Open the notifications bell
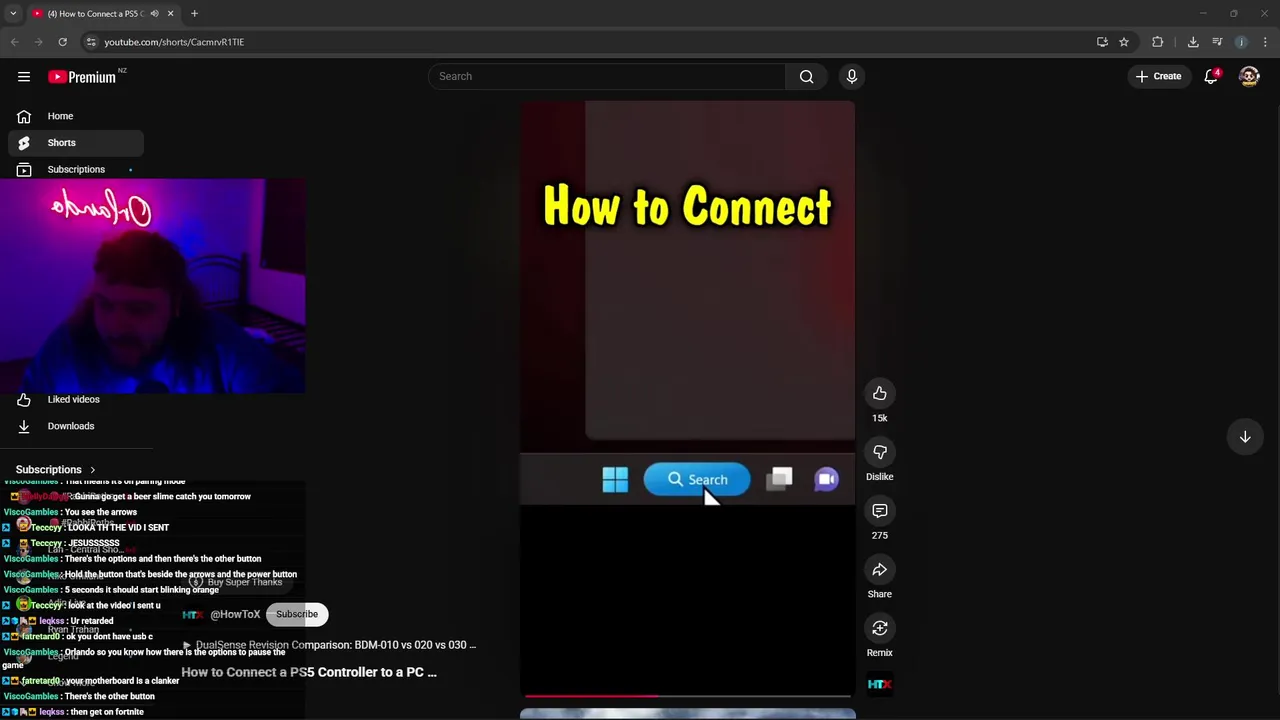The height and width of the screenshot is (720, 1280). click(x=1211, y=76)
